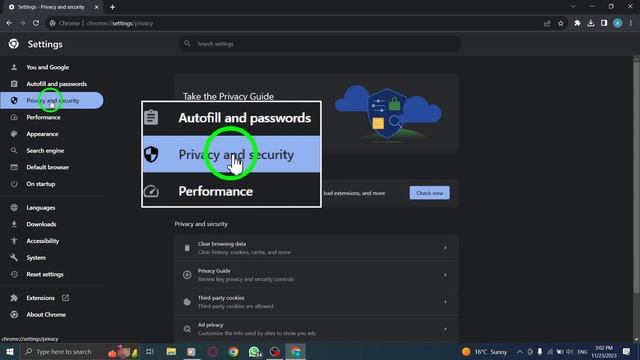Open Appearance settings section
The width and height of the screenshot is (640, 360).
pos(42,134)
